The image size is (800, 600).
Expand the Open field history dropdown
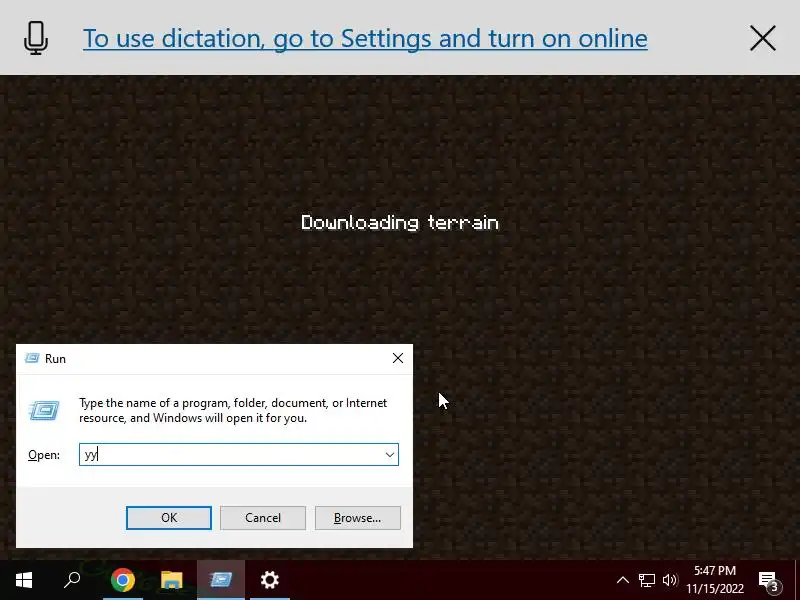pyautogui.click(x=390, y=455)
